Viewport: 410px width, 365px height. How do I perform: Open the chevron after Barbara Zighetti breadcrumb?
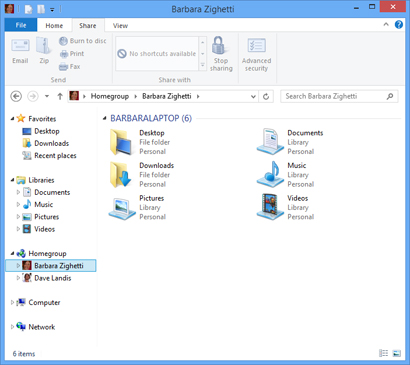point(198,97)
